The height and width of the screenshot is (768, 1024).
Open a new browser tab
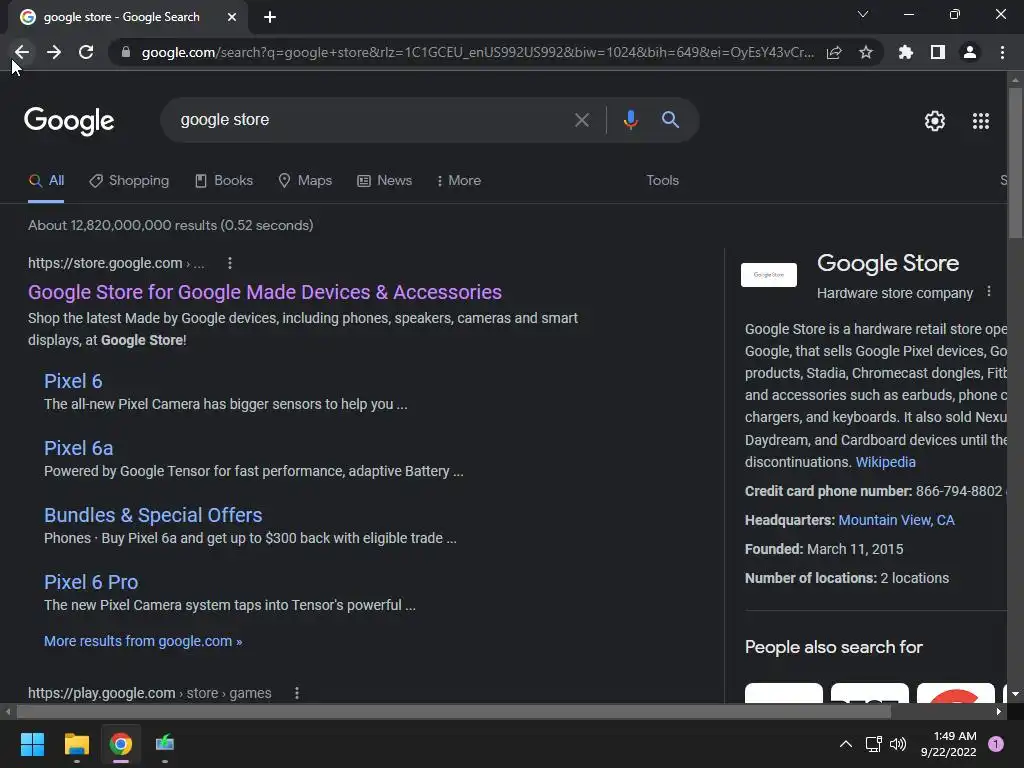tap(270, 17)
